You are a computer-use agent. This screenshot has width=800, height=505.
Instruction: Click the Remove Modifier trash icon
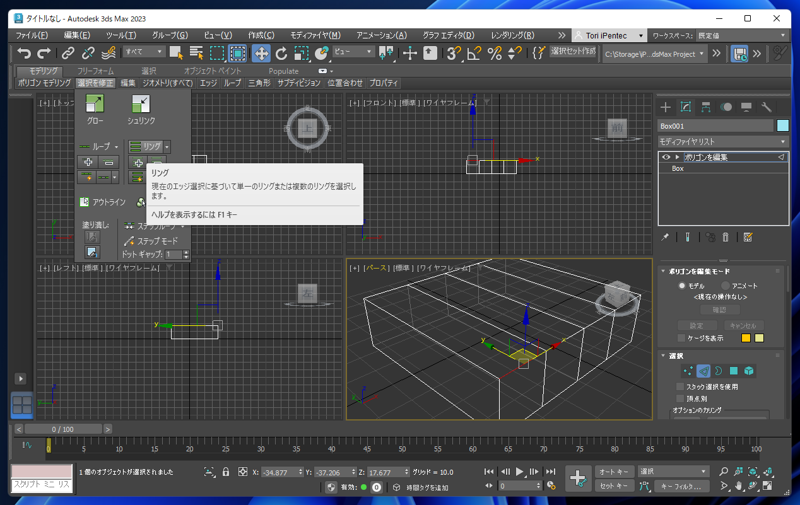726,237
